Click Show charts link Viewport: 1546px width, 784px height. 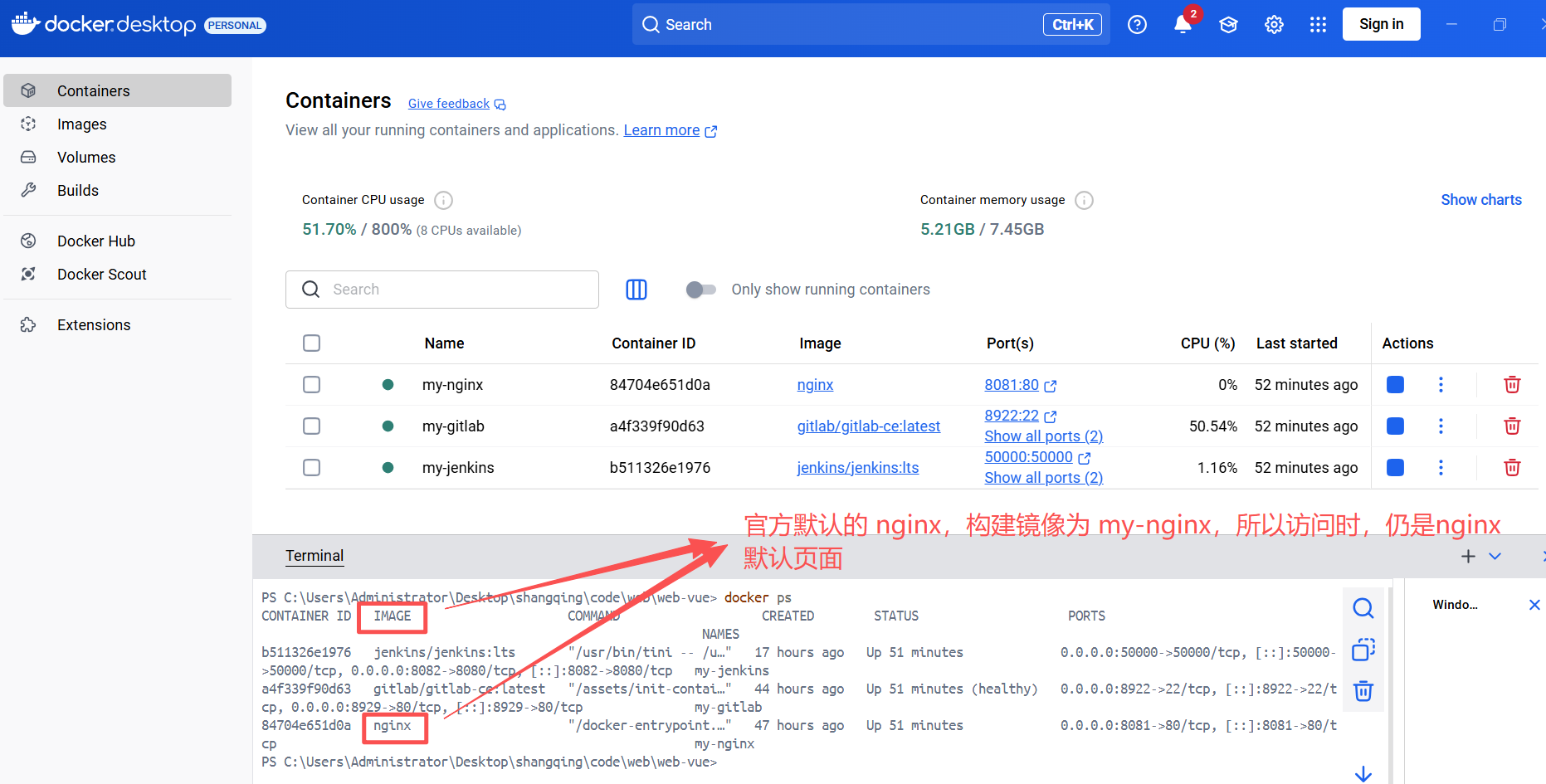[1480, 200]
